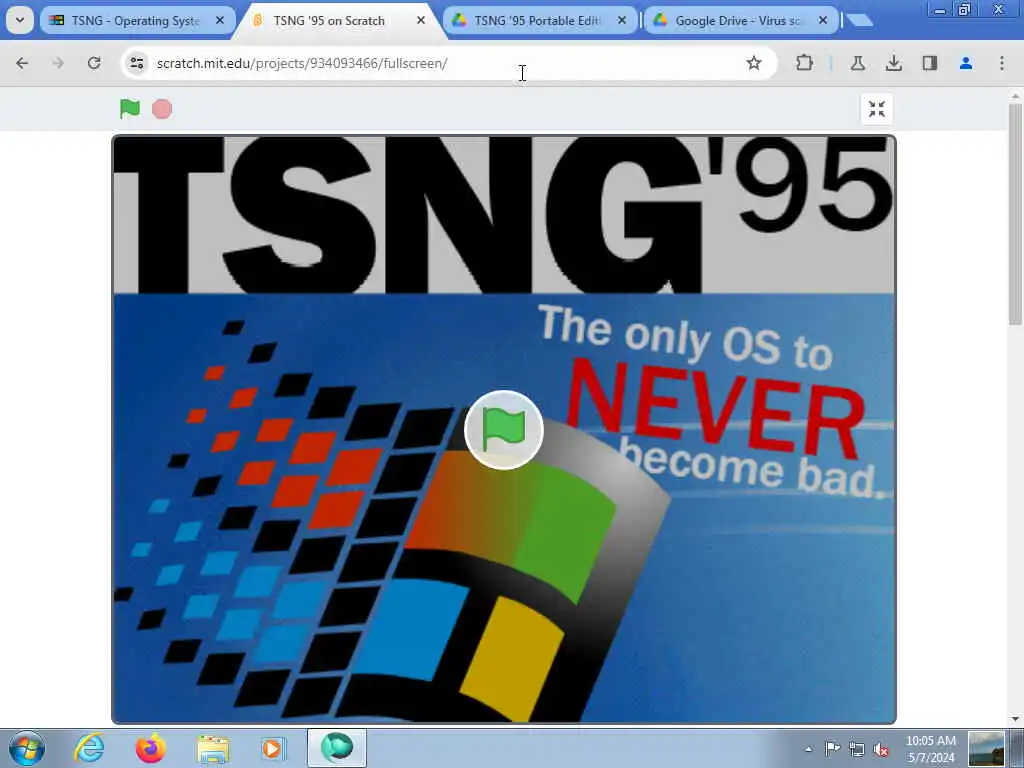
Task: Switch to TSNG - Operating System tab
Action: (x=137, y=21)
